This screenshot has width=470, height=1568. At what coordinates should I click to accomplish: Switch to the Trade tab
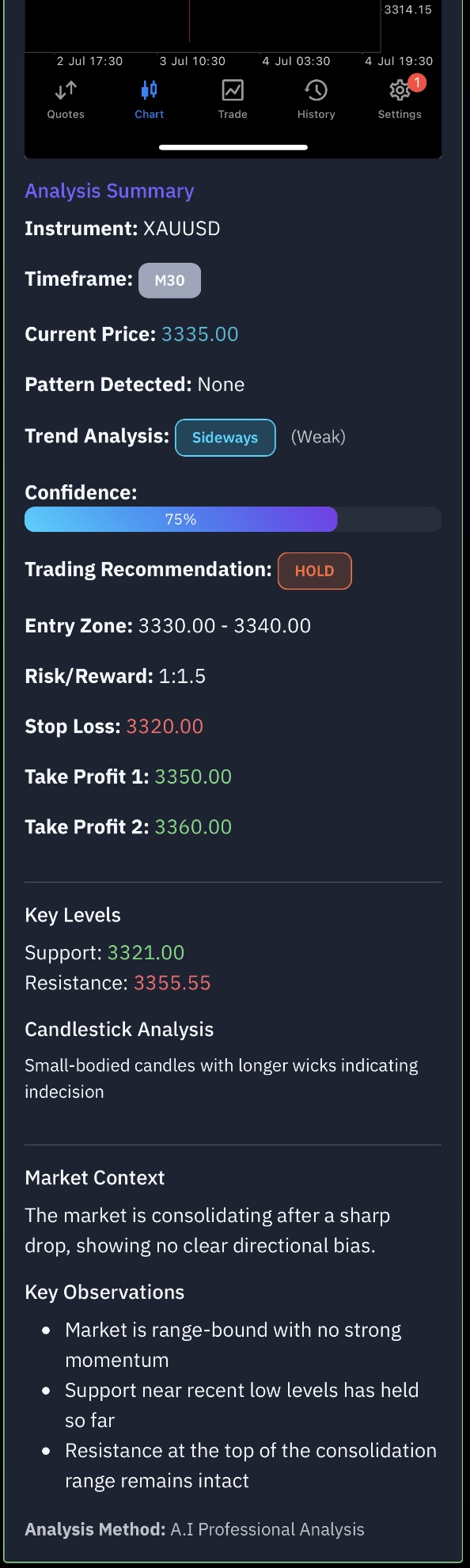[232, 99]
